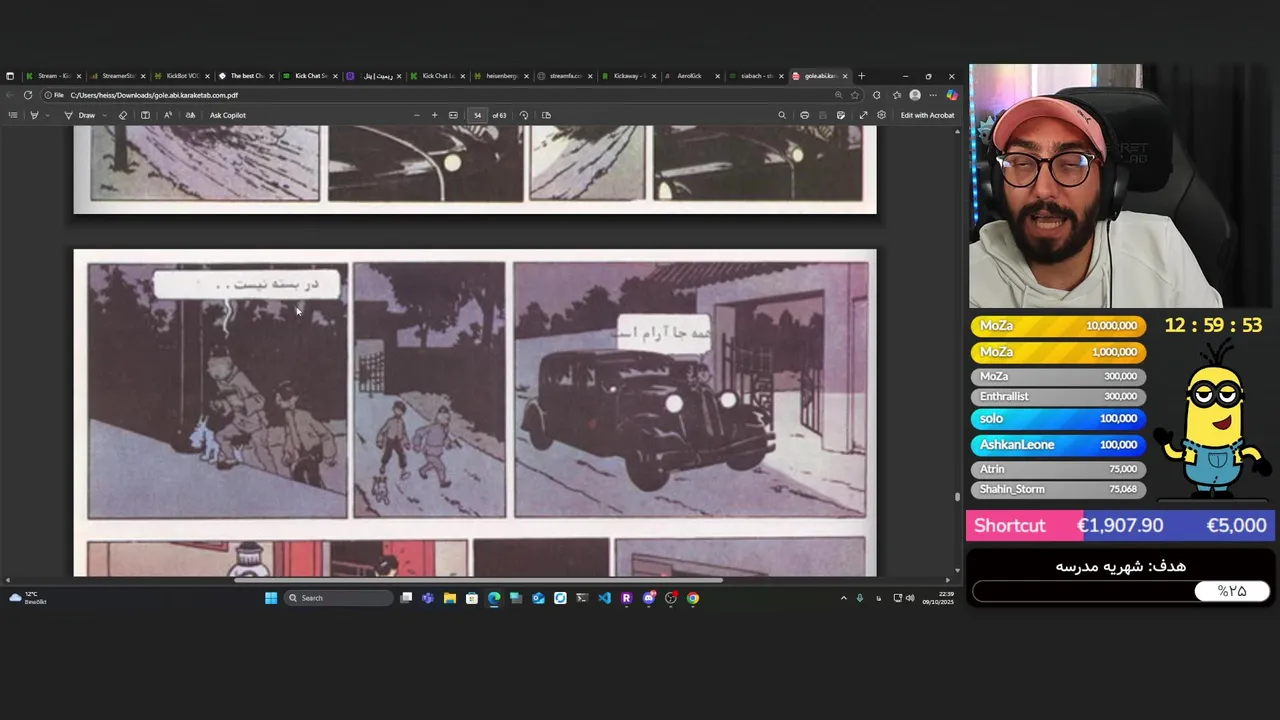Click the comic panel with black car
This screenshot has width=1280, height=720.
click(x=690, y=390)
